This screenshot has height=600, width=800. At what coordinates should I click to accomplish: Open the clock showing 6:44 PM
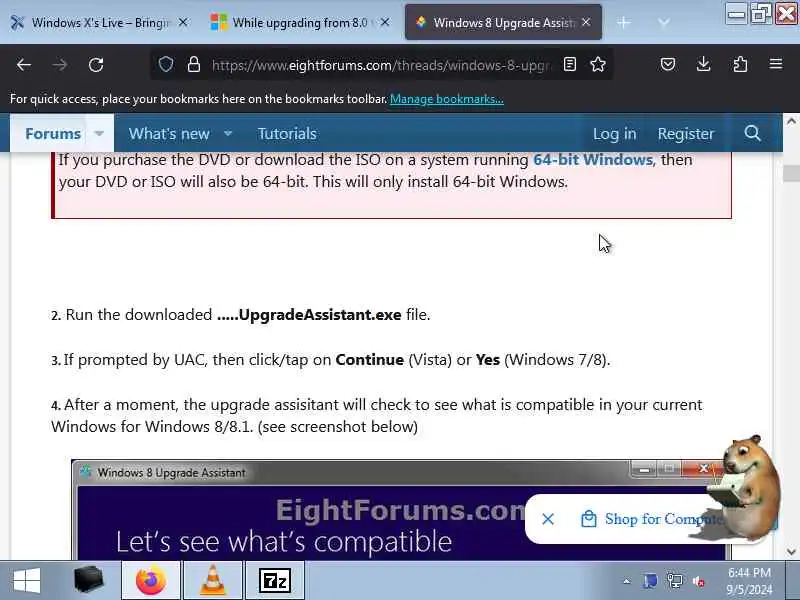(x=749, y=581)
